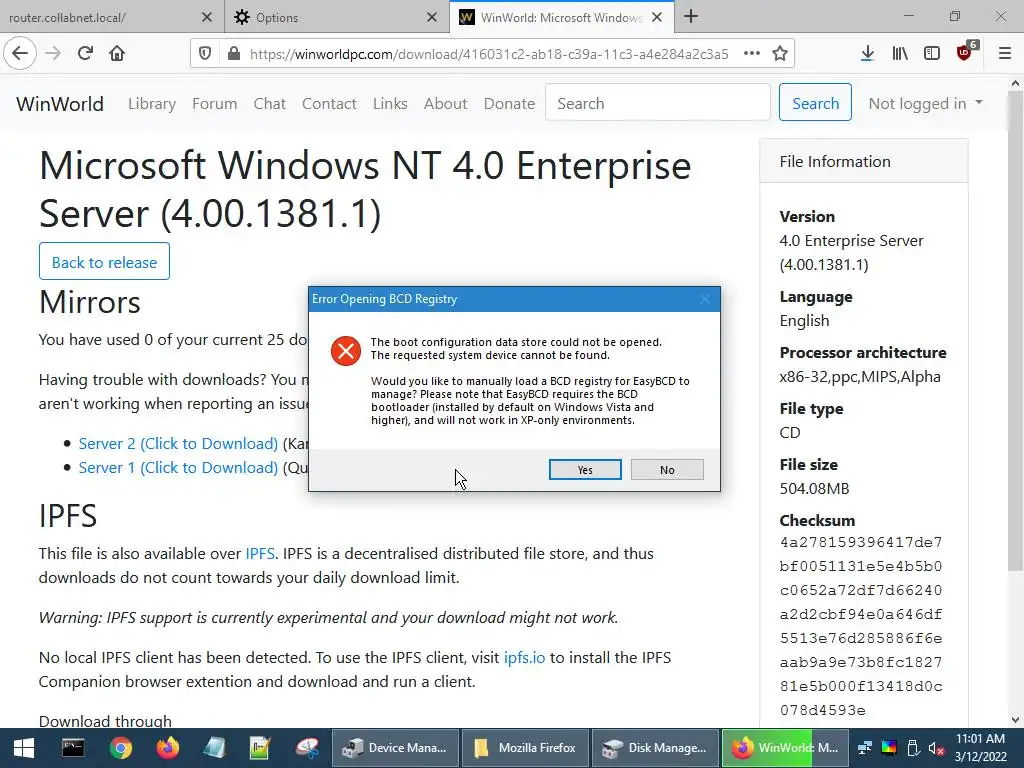Screen dimensions: 1024x768
Task: Open the Library bookshelf icon
Action: pos(900,54)
